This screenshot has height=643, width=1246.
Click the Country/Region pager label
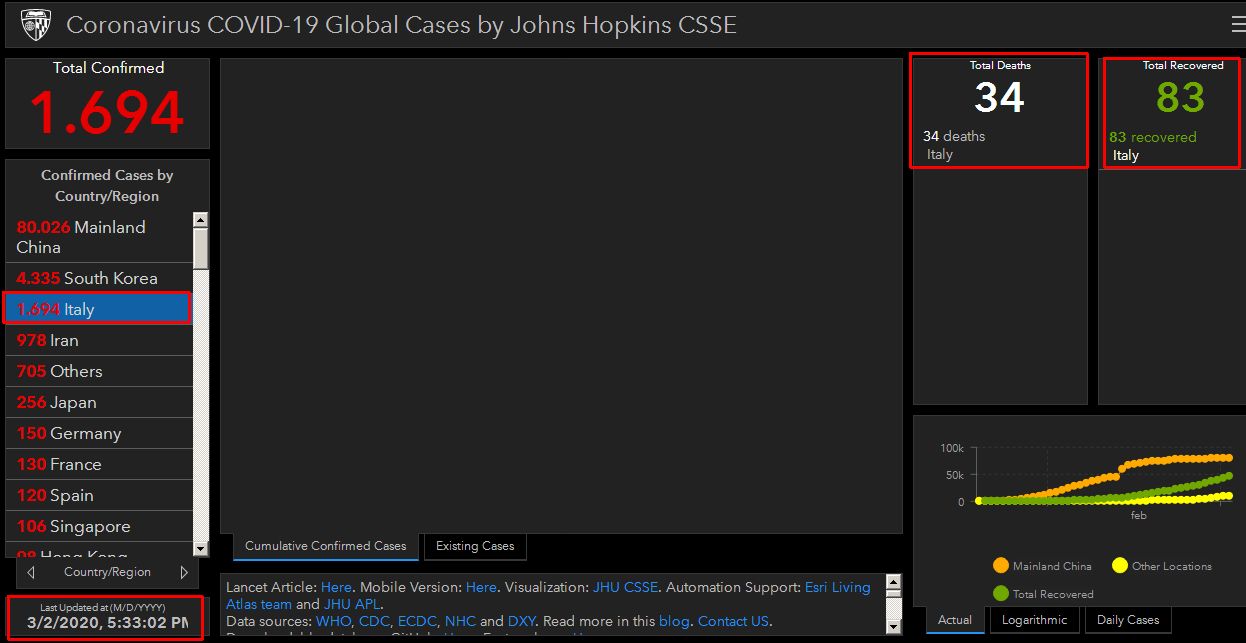click(x=107, y=573)
